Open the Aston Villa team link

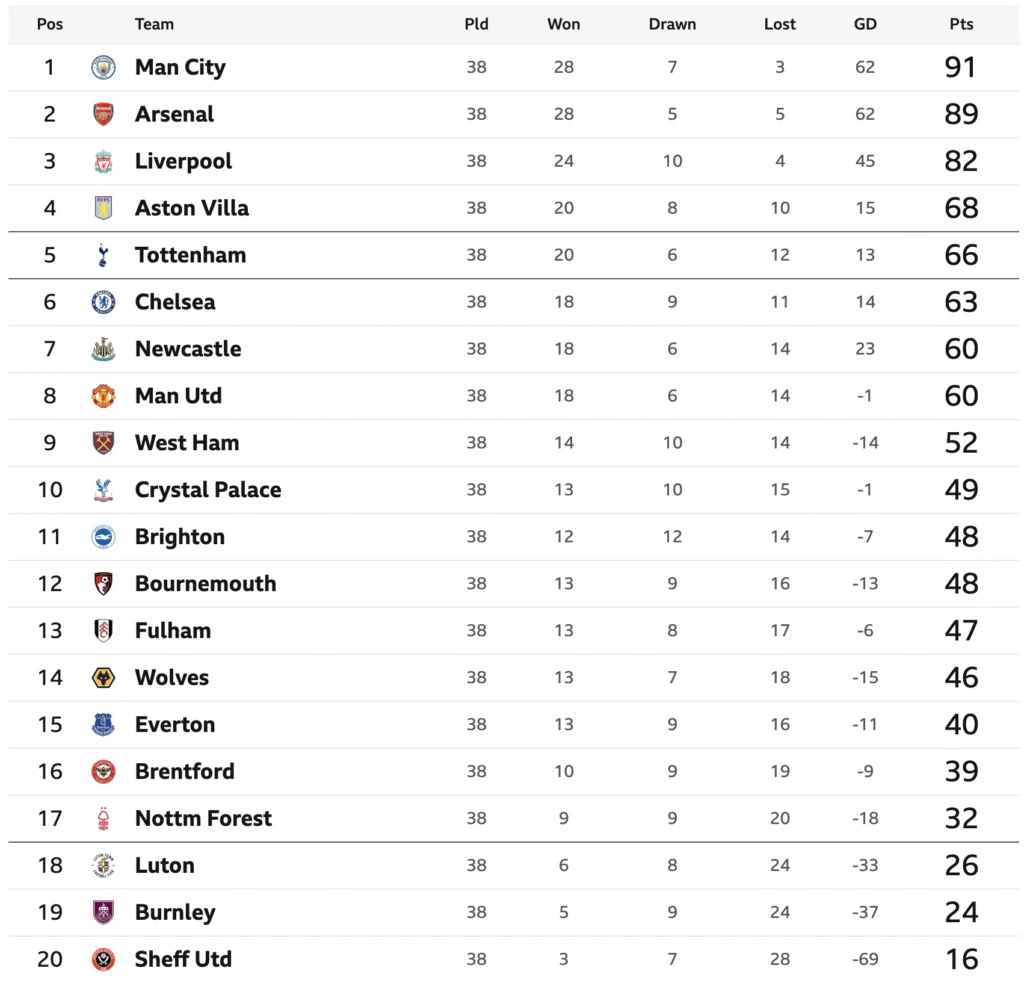(192, 208)
